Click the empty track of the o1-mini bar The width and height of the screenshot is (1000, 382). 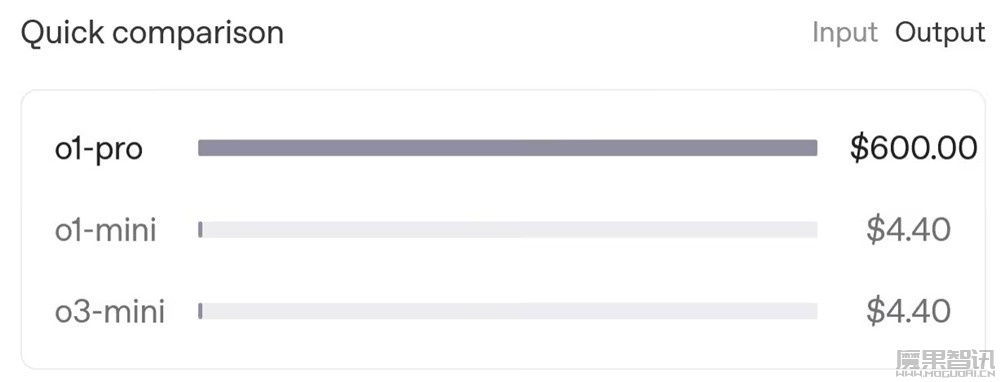510,230
